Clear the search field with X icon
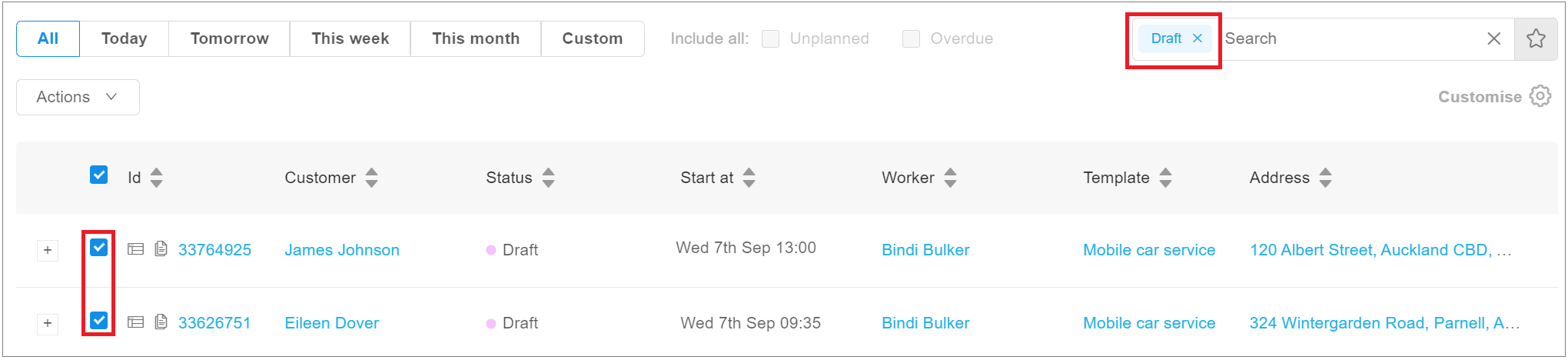This screenshot has width=1568, height=360. tap(1493, 38)
